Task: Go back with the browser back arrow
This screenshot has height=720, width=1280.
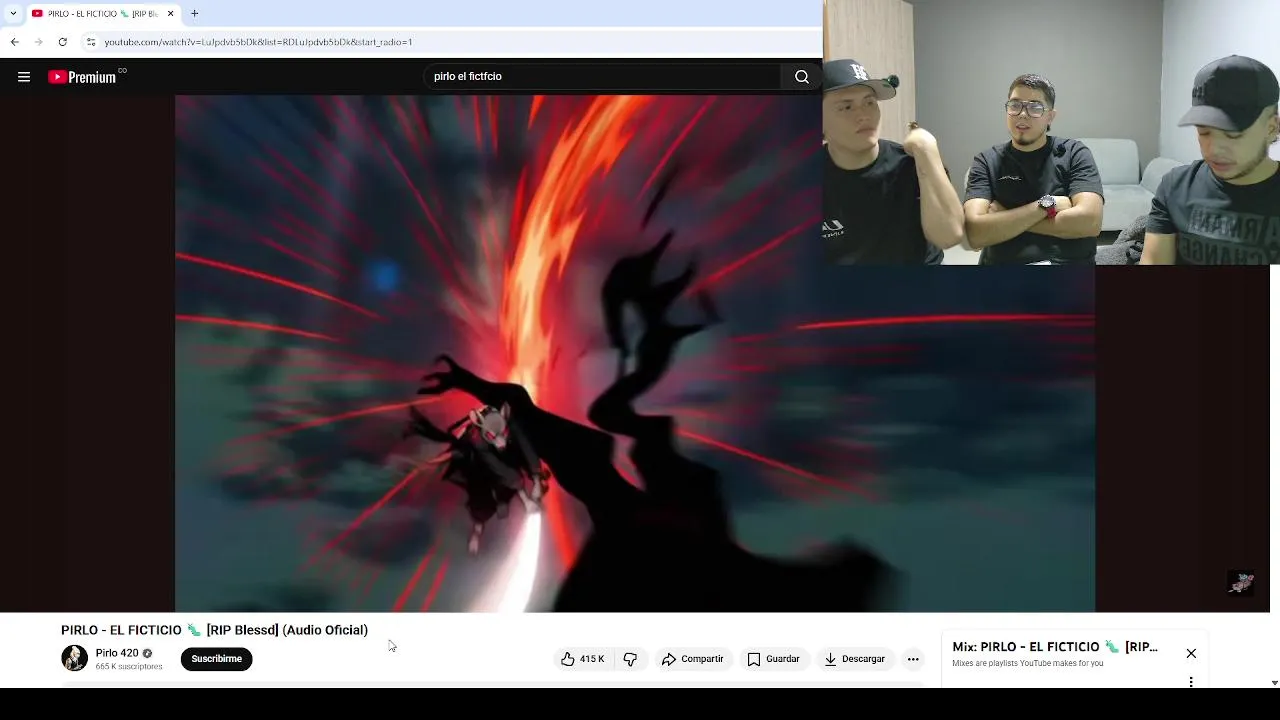Action: pos(14,42)
